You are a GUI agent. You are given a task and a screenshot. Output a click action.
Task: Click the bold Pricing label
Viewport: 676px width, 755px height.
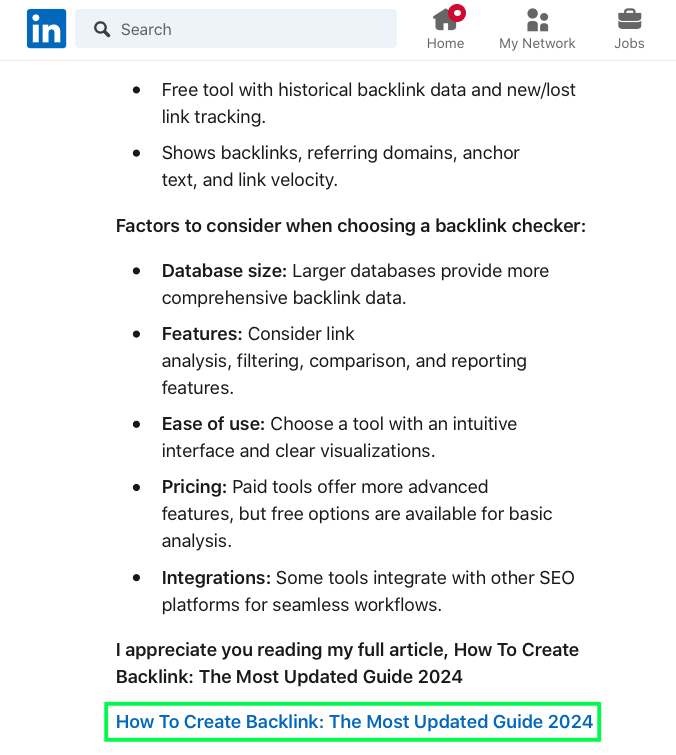(x=194, y=487)
